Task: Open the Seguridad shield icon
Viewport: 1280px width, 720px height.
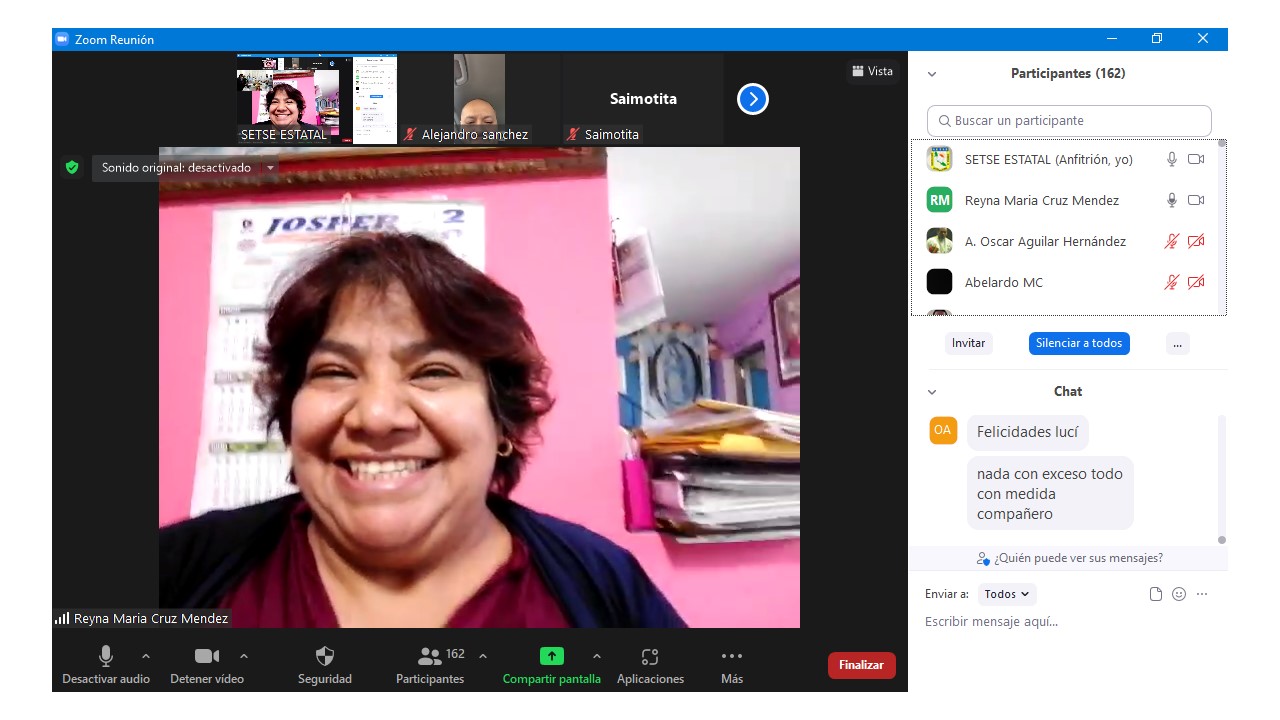Action: pyautogui.click(x=325, y=657)
